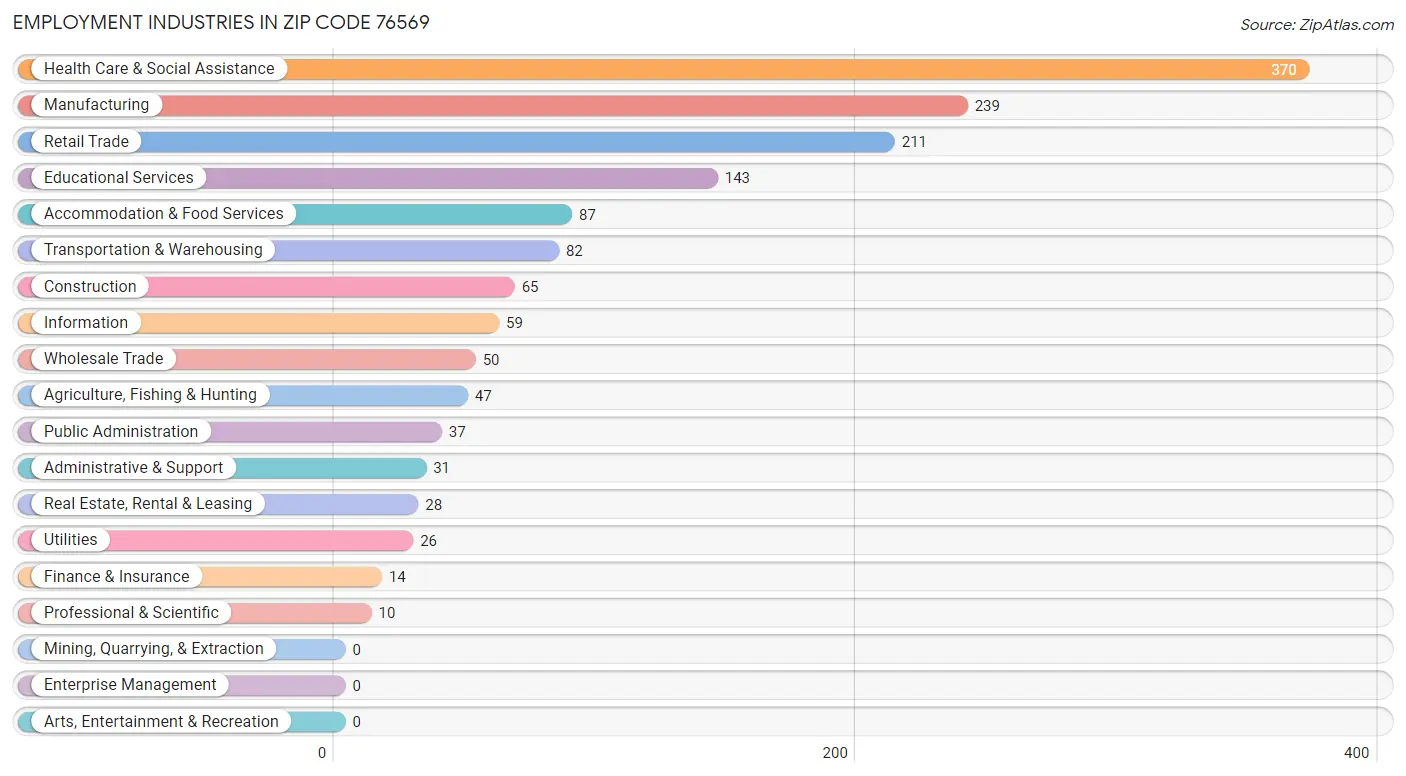Click the 143 value for Educational Services
1406x776 pixels.
click(737, 178)
